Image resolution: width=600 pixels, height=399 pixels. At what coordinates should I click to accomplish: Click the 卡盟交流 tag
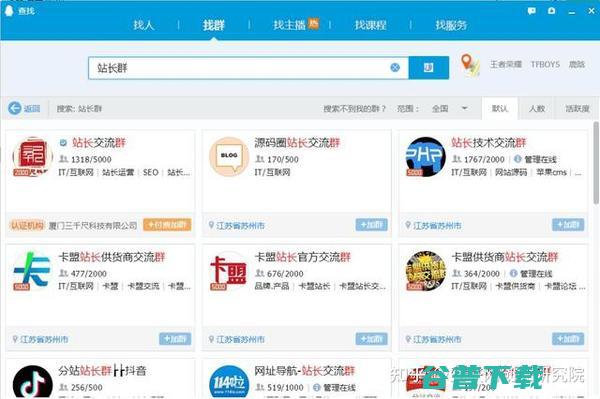click(x=143, y=287)
